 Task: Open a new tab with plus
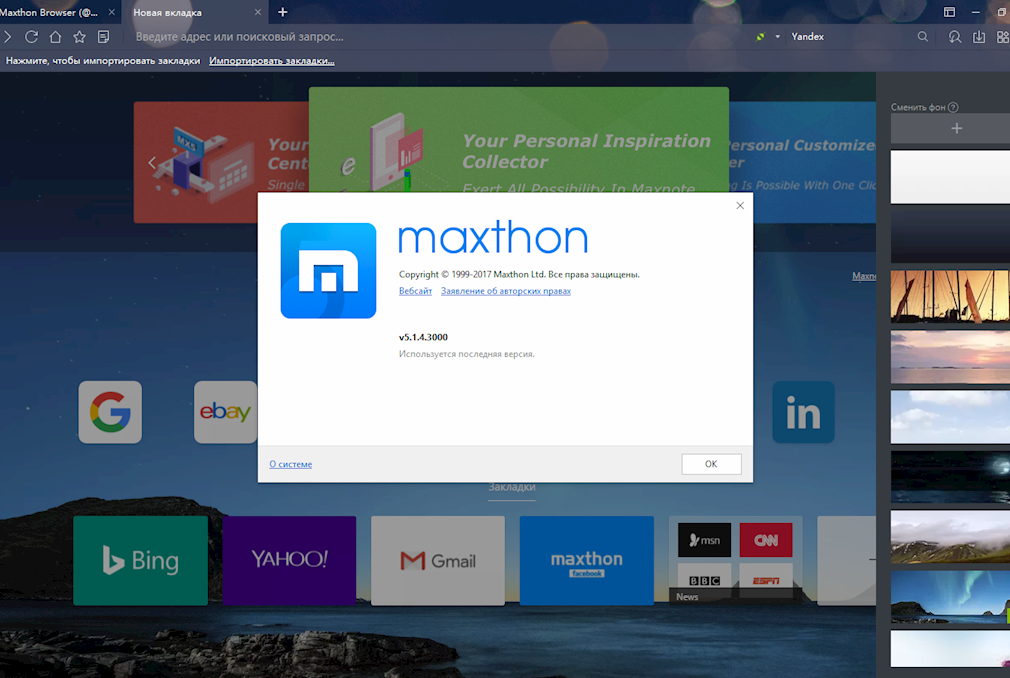coord(282,12)
